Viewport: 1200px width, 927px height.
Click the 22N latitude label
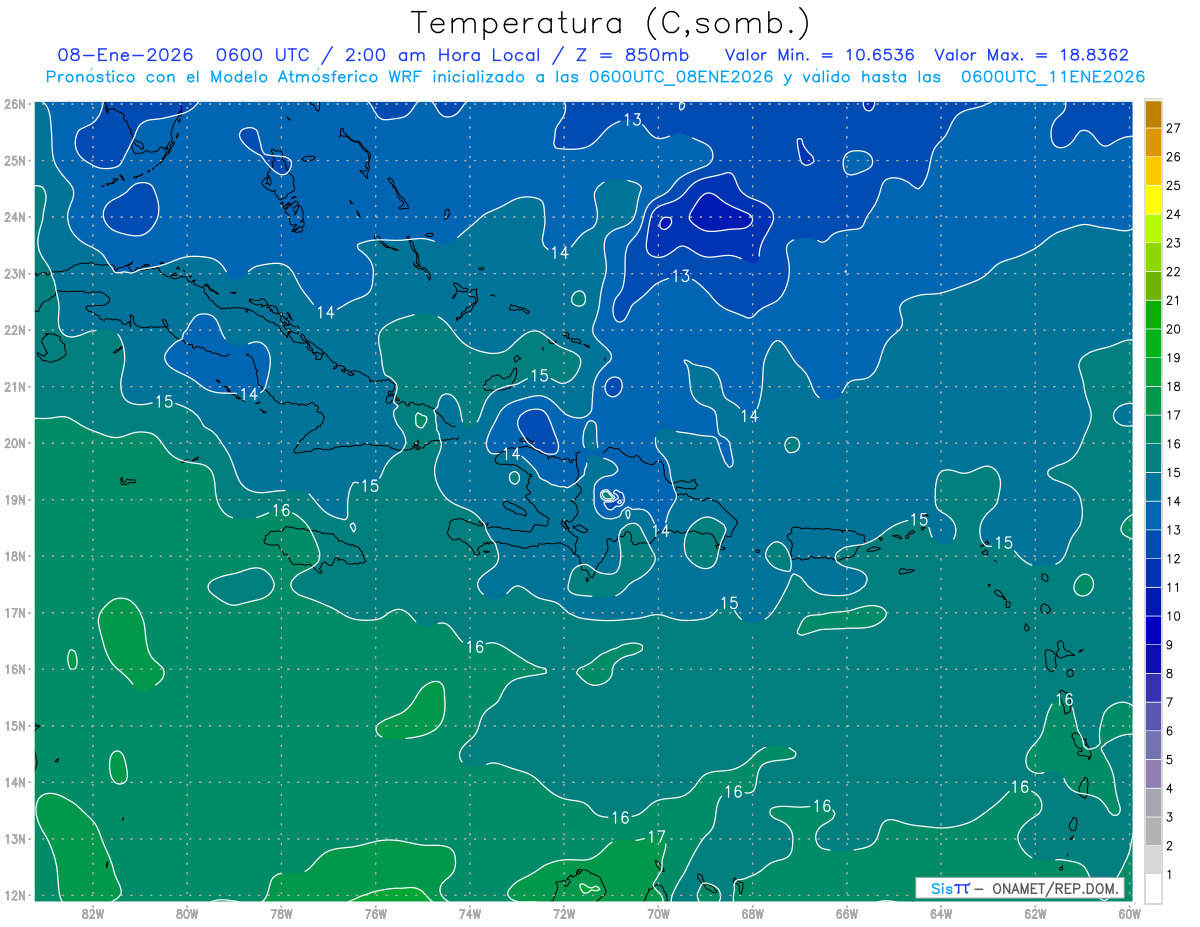click(14, 330)
